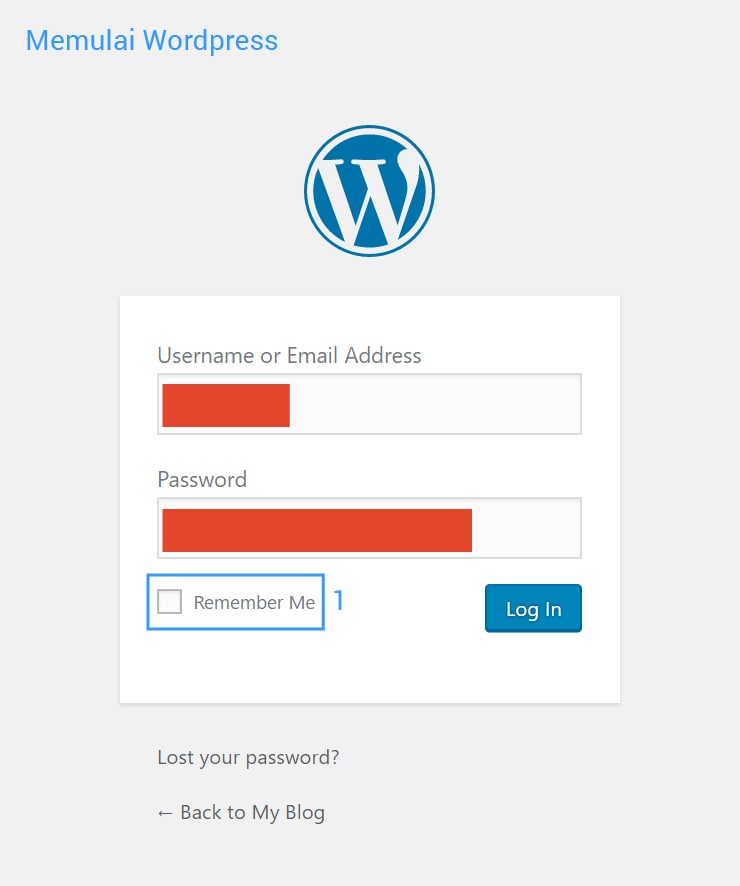The width and height of the screenshot is (740, 886).
Task: Submit credentials with Log In
Action: tap(533, 608)
